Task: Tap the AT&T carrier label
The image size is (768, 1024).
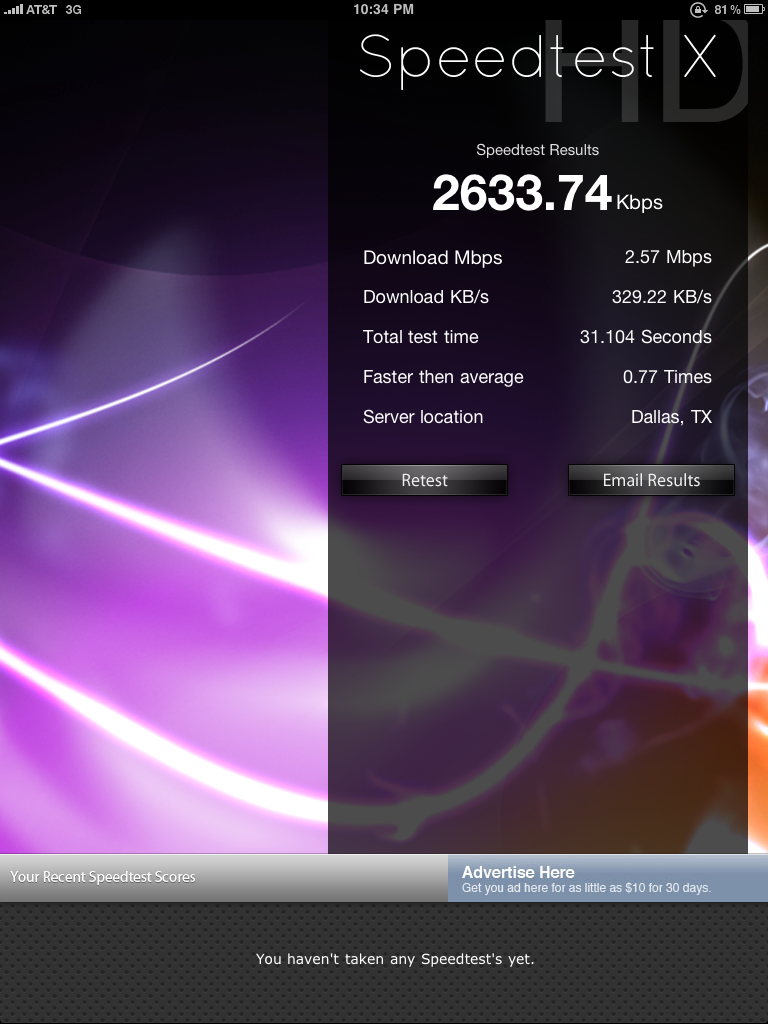Action: coord(41,9)
